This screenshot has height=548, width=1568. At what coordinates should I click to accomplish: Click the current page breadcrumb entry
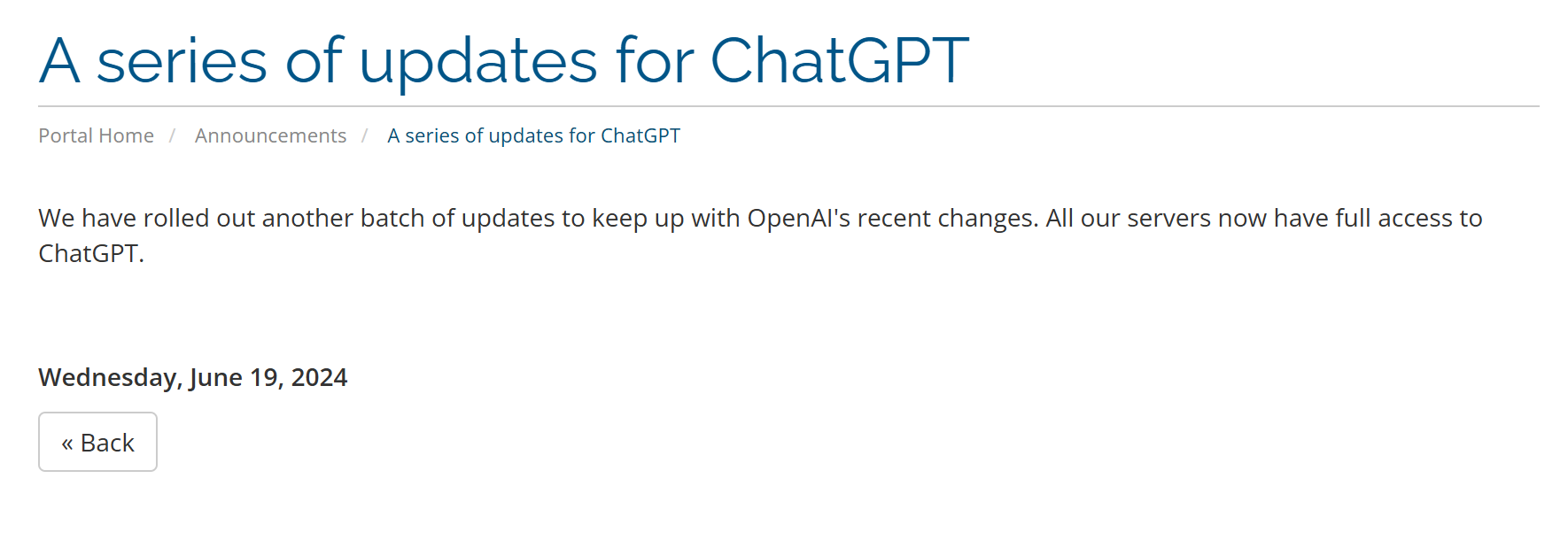[x=533, y=135]
